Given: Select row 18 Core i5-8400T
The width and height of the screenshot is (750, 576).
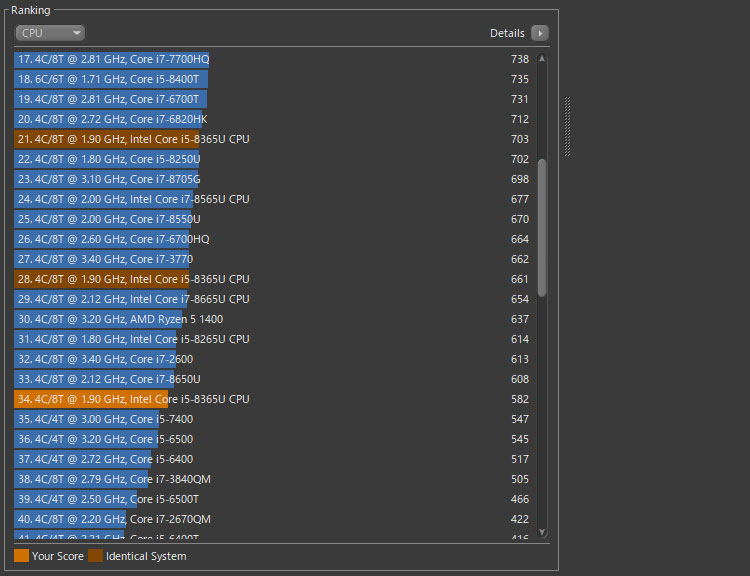Looking at the screenshot, I should [x=274, y=79].
